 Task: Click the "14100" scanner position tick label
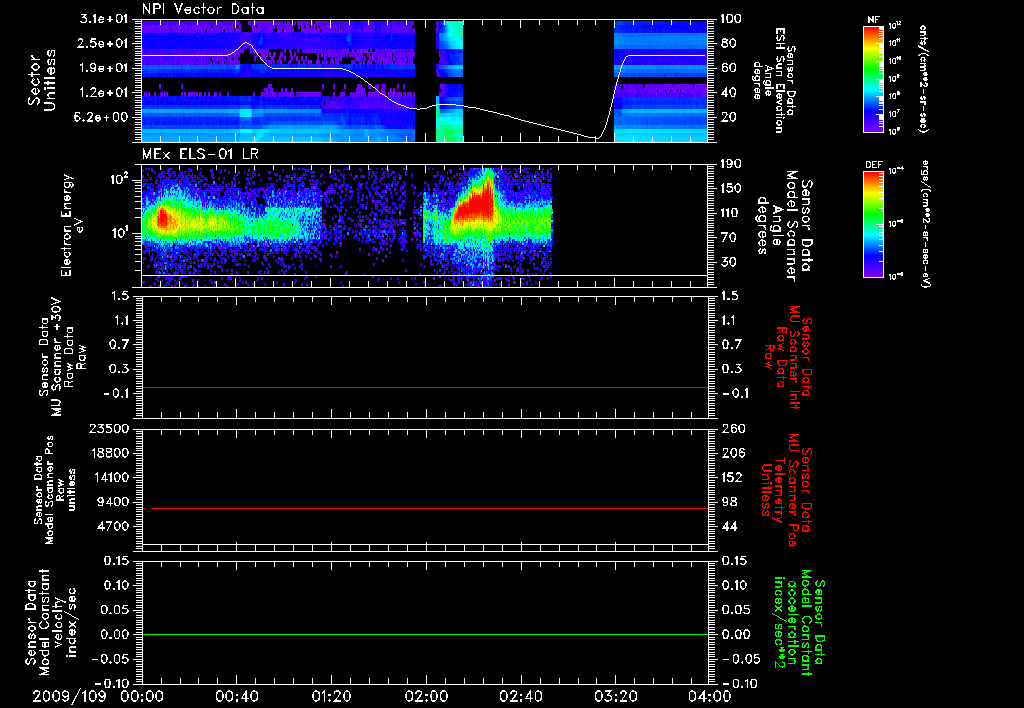110,477
